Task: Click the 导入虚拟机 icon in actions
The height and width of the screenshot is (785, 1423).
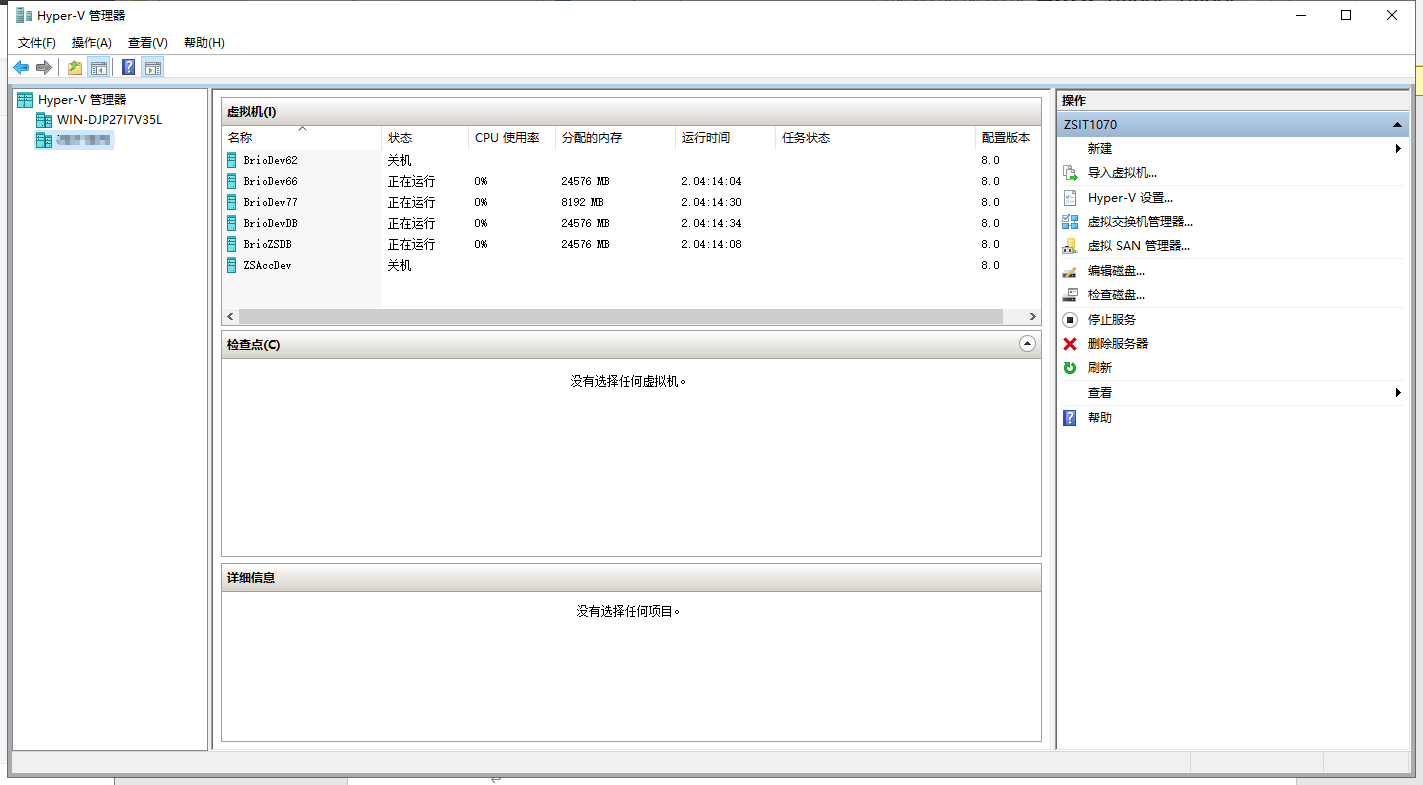Action: click(1070, 173)
